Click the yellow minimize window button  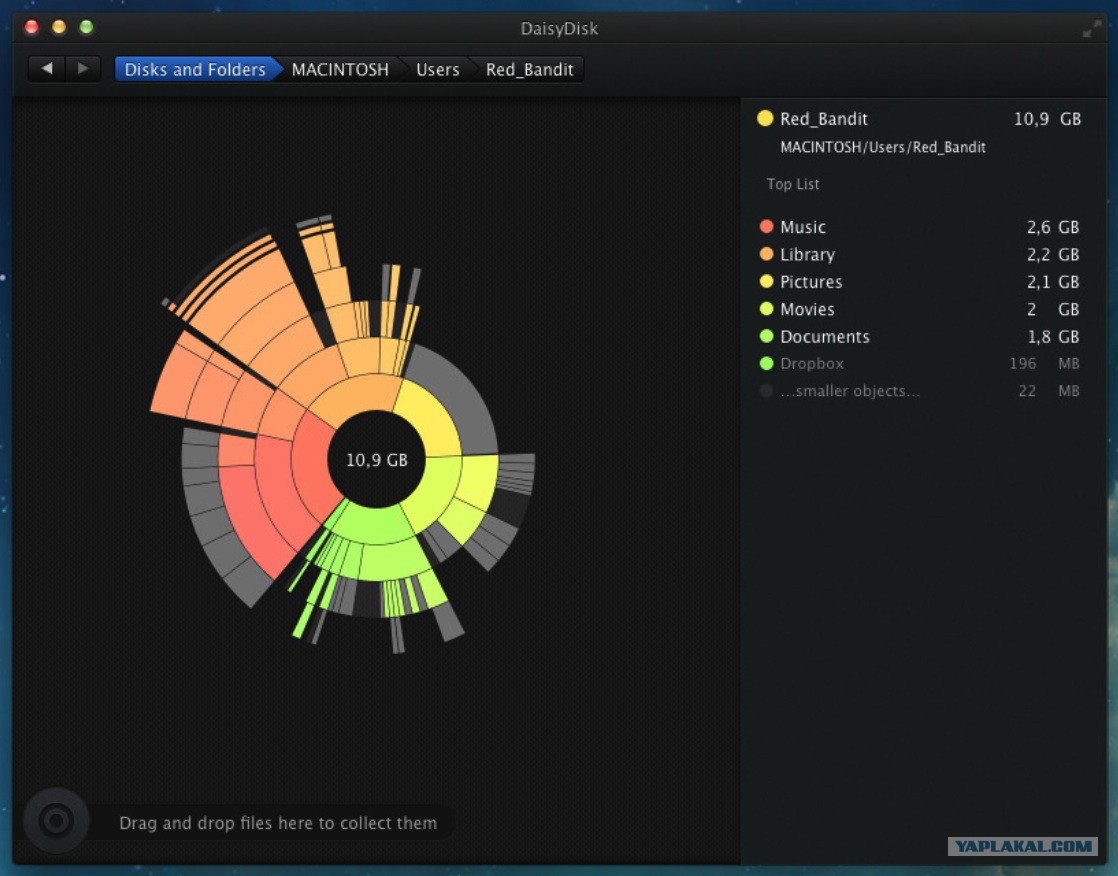[59, 27]
